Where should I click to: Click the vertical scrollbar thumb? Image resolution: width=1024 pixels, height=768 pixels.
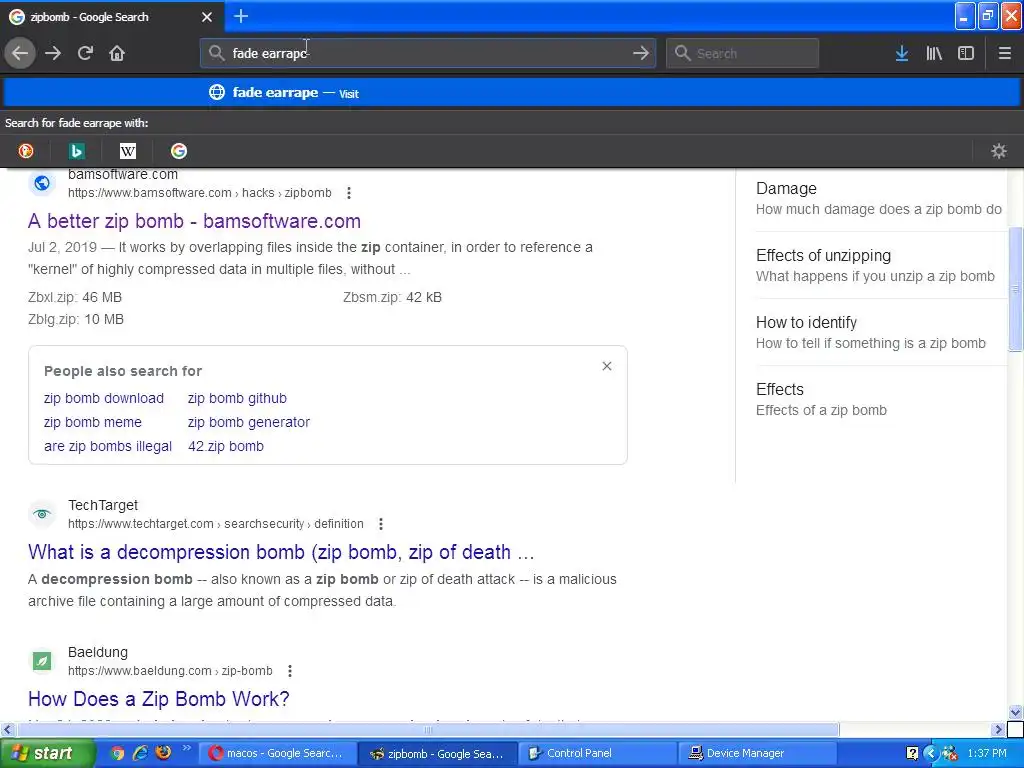[x=1015, y=289]
